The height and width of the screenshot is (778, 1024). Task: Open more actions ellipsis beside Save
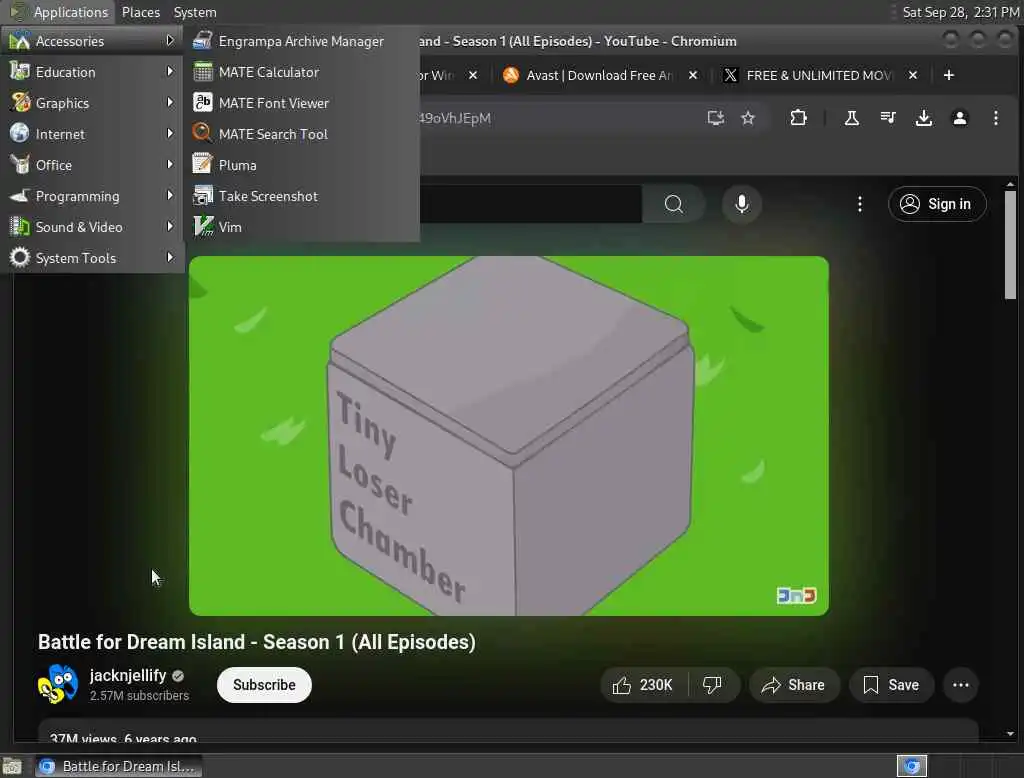click(961, 685)
